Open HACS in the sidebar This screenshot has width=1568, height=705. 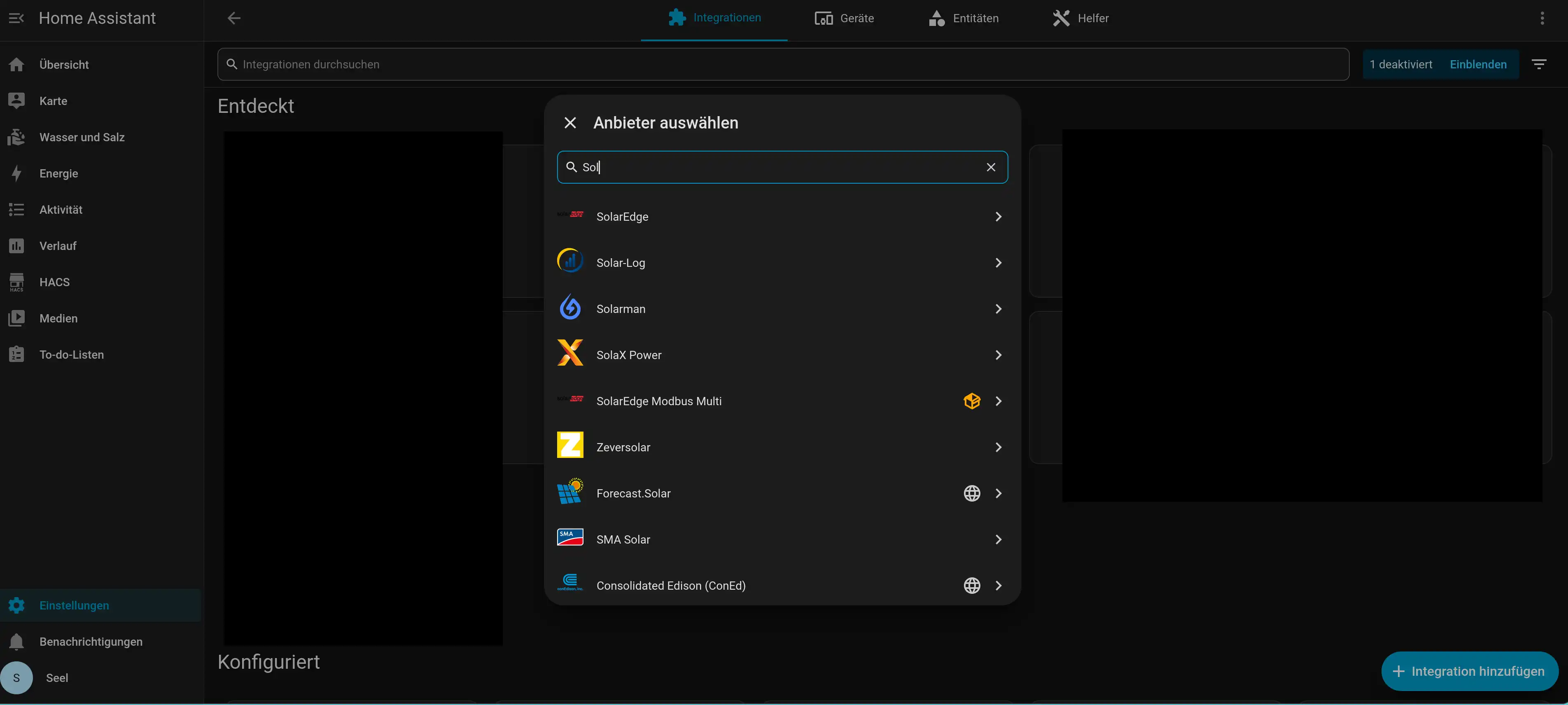100,282
